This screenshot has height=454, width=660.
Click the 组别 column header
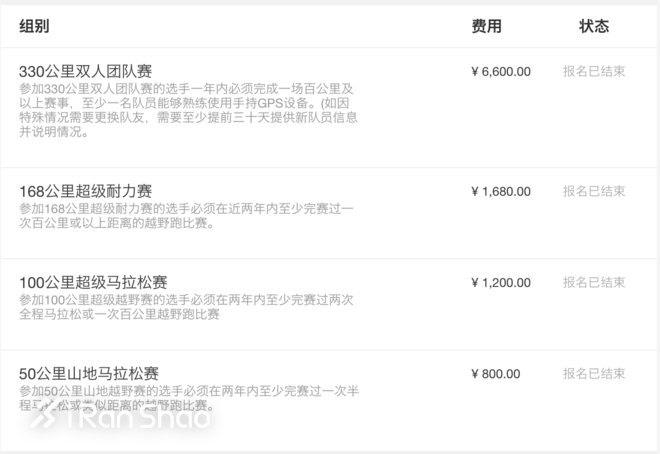(x=34, y=27)
